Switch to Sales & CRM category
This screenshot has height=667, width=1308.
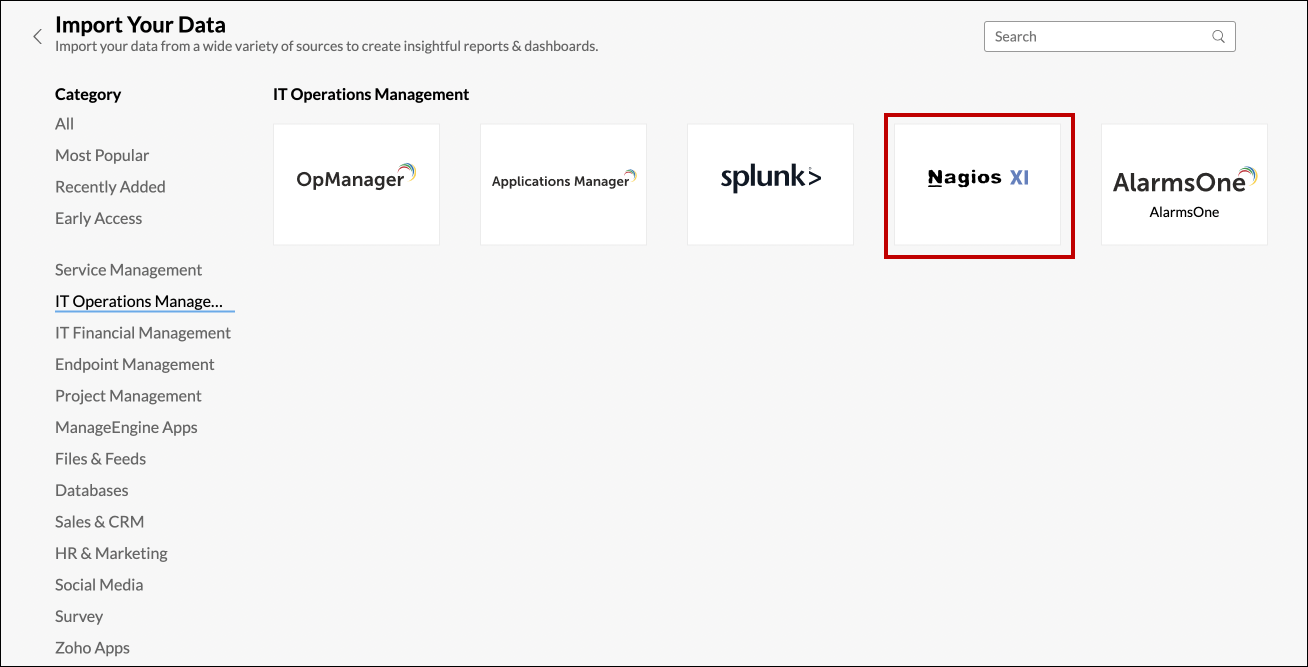click(x=99, y=522)
